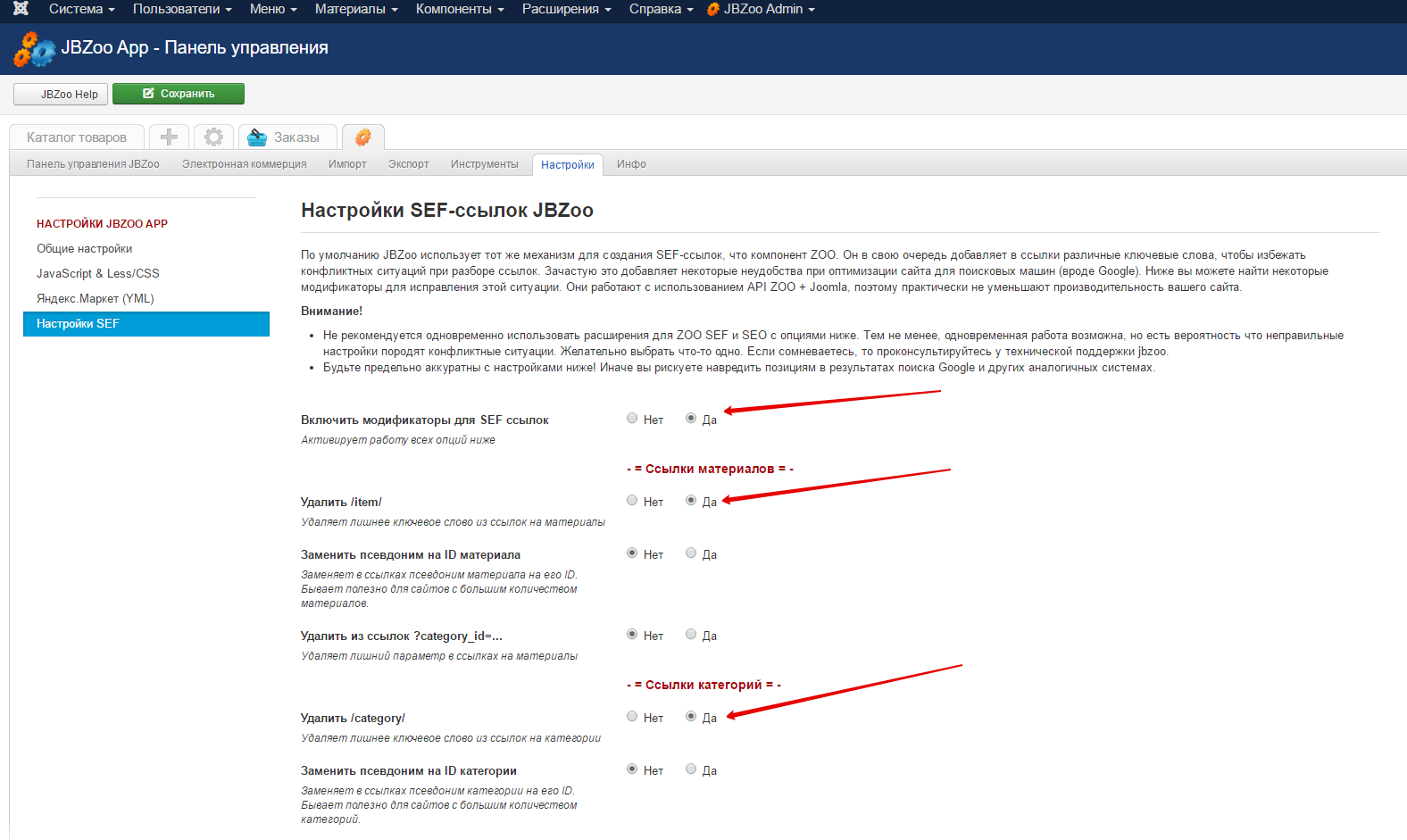Open the Пользователи dropdown menu
This screenshot has height=840, width=1407.
pos(182,9)
